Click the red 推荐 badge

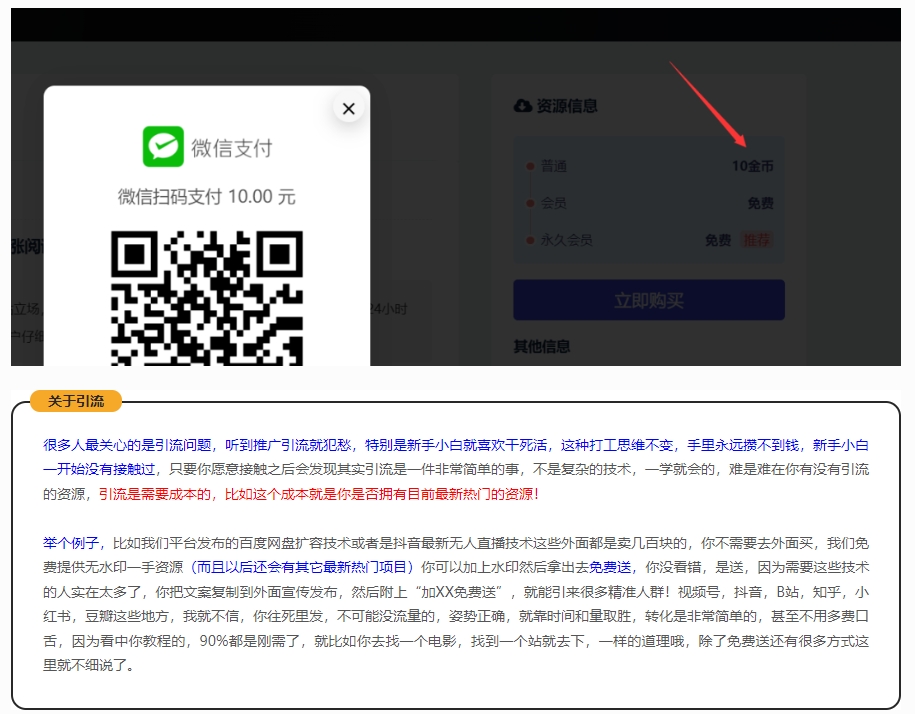pyautogui.click(x=757, y=240)
